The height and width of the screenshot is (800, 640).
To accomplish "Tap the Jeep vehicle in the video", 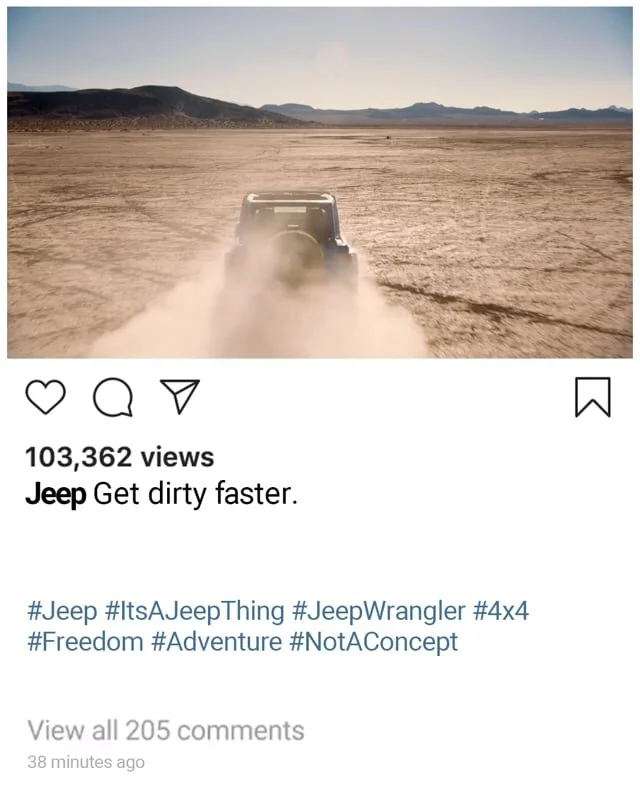I will 292,236.
